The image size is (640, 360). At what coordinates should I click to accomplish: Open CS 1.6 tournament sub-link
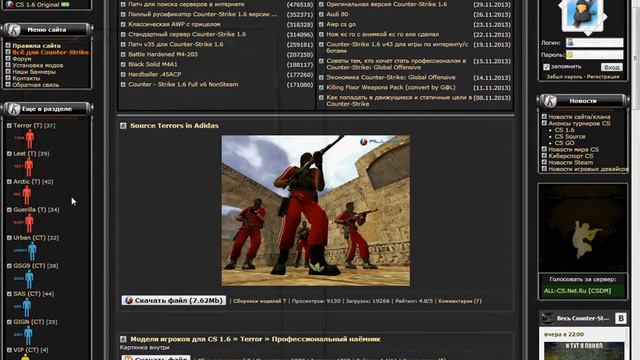click(x=564, y=130)
